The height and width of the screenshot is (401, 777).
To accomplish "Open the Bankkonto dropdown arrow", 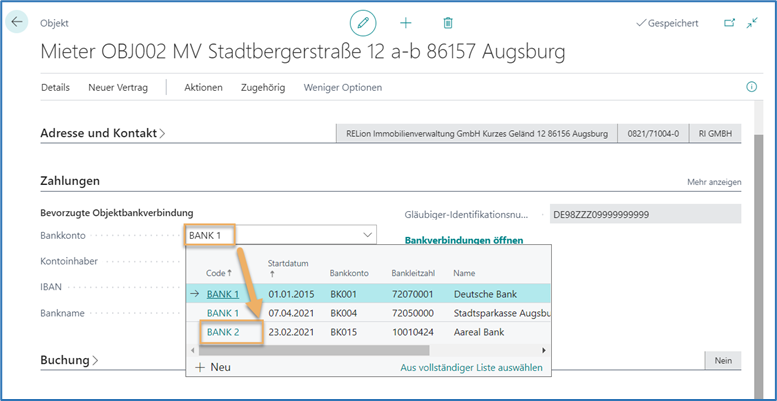I will click(x=367, y=235).
